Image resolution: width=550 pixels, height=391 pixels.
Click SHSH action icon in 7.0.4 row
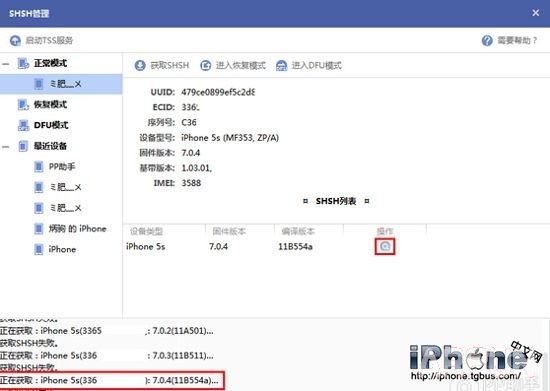pos(385,247)
